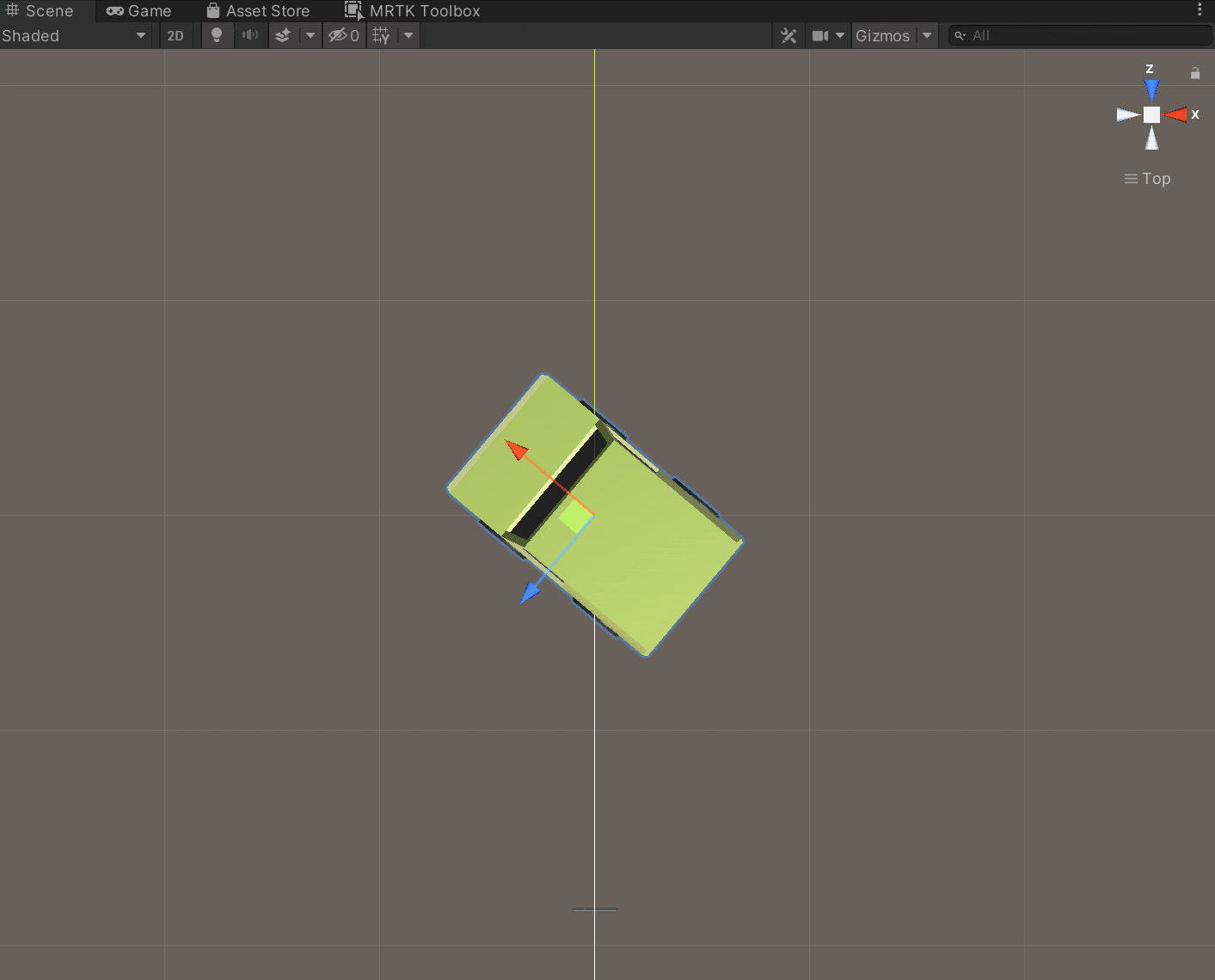1215x980 pixels.
Task: Open the scene view tool settings wrench icon
Action: click(x=789, y=35)
